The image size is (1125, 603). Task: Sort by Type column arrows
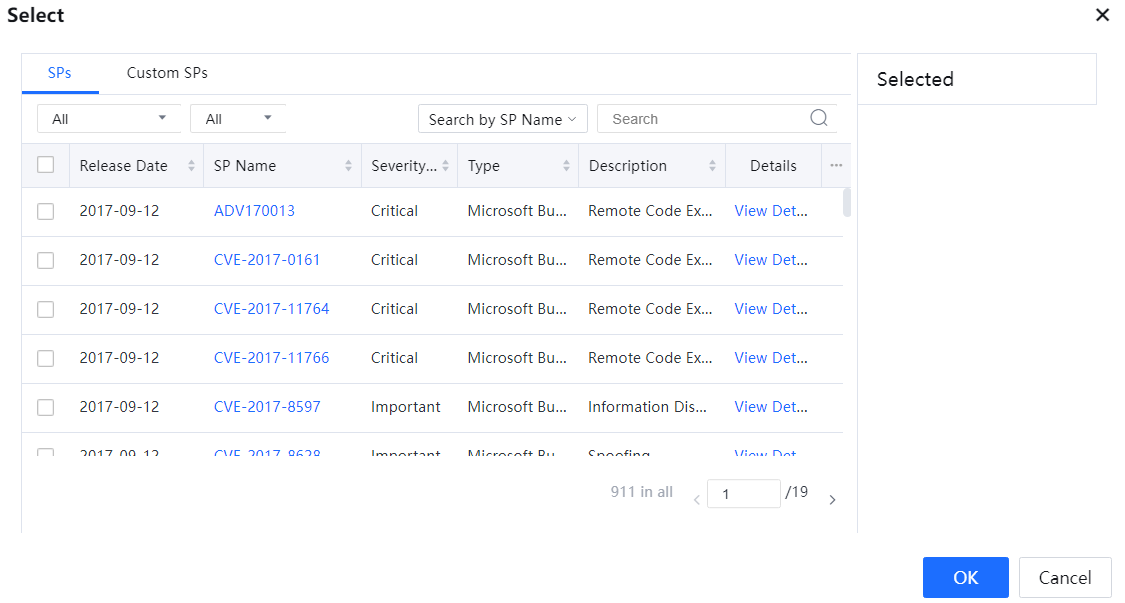tap(566, 166)
